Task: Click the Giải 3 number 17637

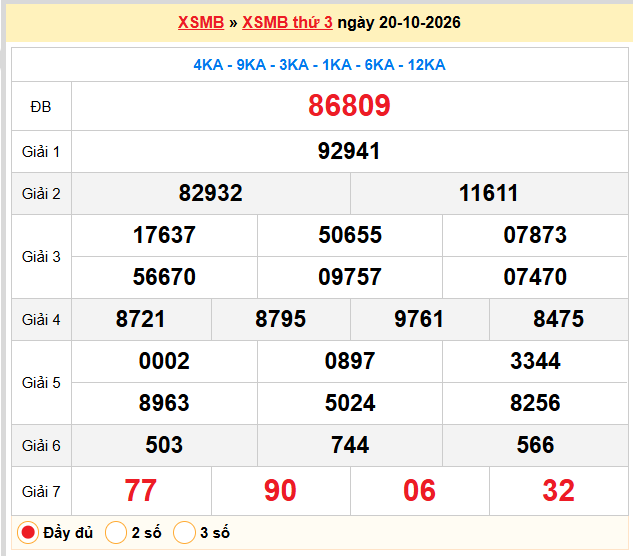Action: (164, 235)
